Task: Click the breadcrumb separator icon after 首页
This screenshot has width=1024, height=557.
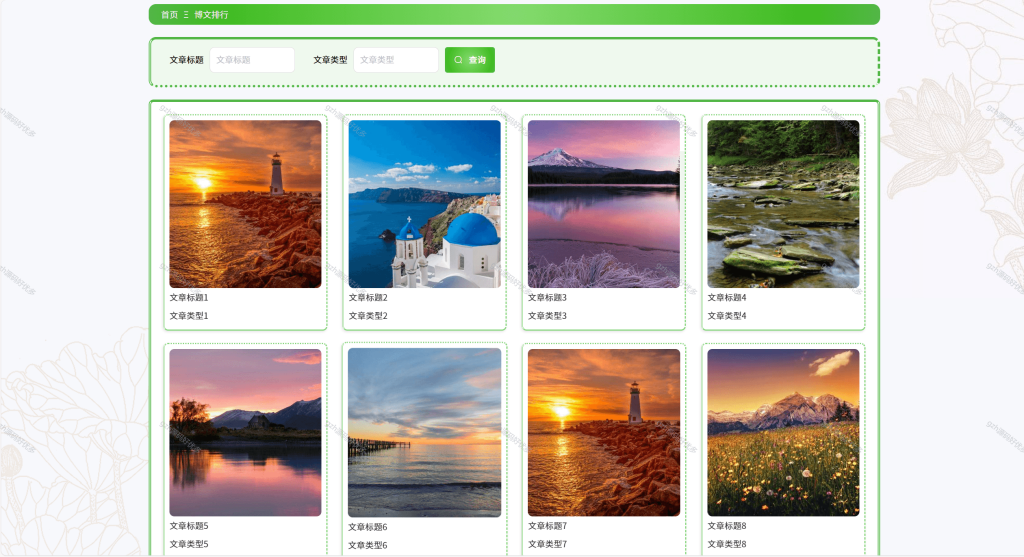Action: (x=186, y=14)
